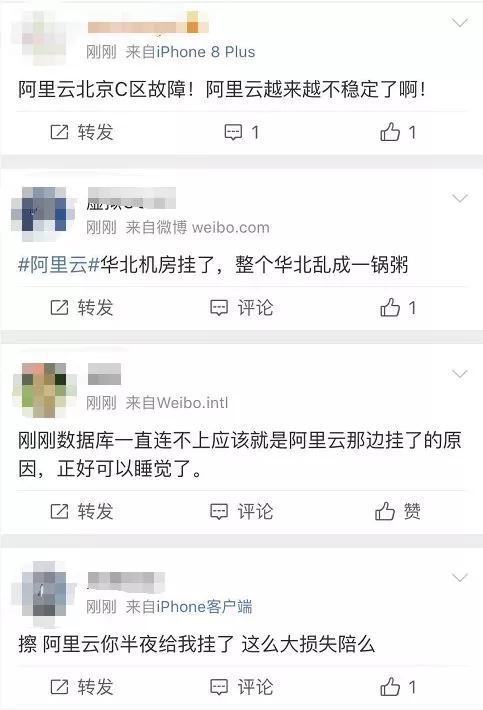This screenshot has width=483, height=710.
Task: Expand the chevron on the Weibo.intl post
Action: (x=460, y=374)
